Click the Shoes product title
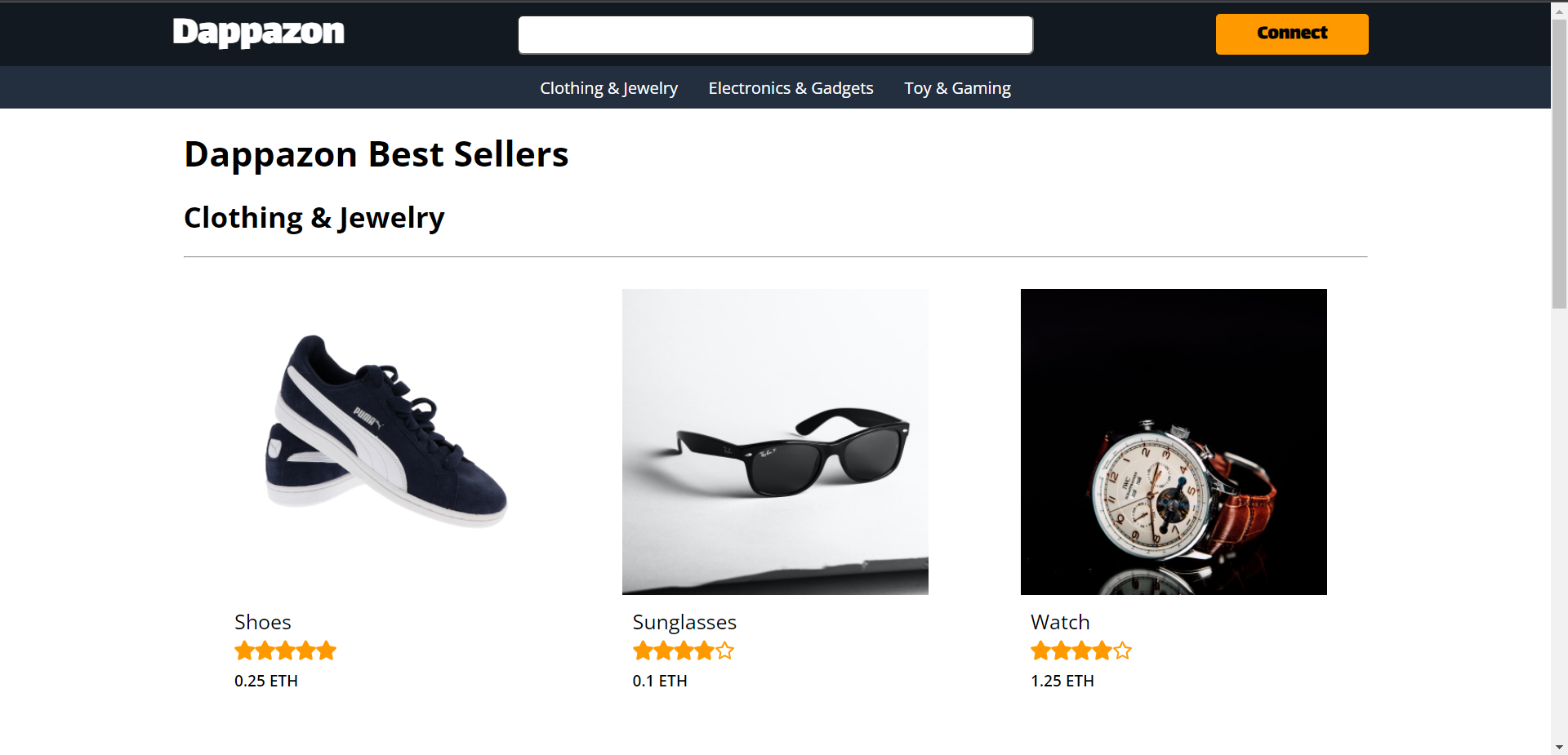The height and width of the screenshot is (755, 1568). pos(263,622)
